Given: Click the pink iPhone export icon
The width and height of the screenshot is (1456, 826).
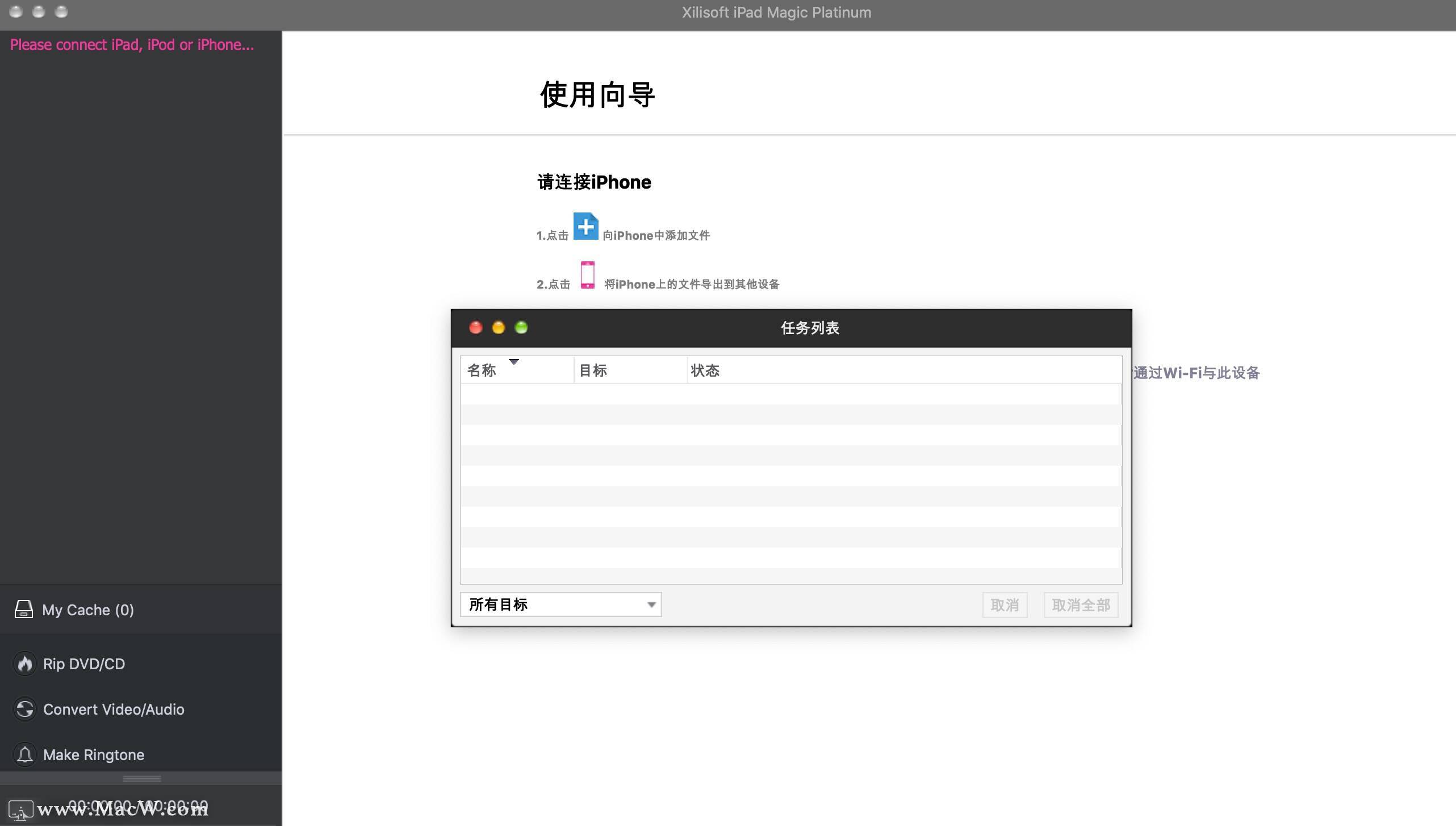Looking at the screenshot, I should (588, 275).
